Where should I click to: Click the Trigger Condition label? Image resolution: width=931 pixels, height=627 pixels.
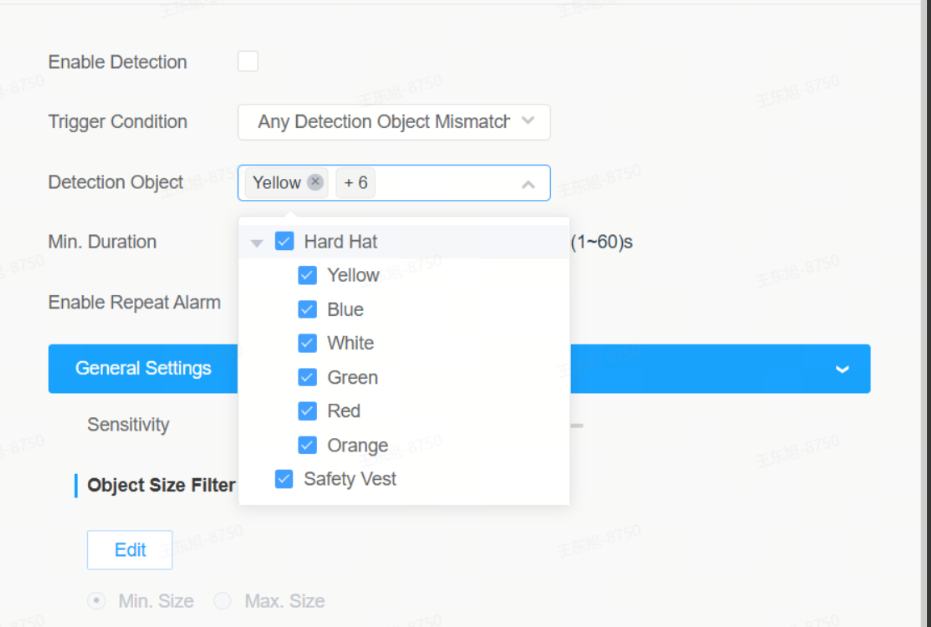click(x=118, y=122)
